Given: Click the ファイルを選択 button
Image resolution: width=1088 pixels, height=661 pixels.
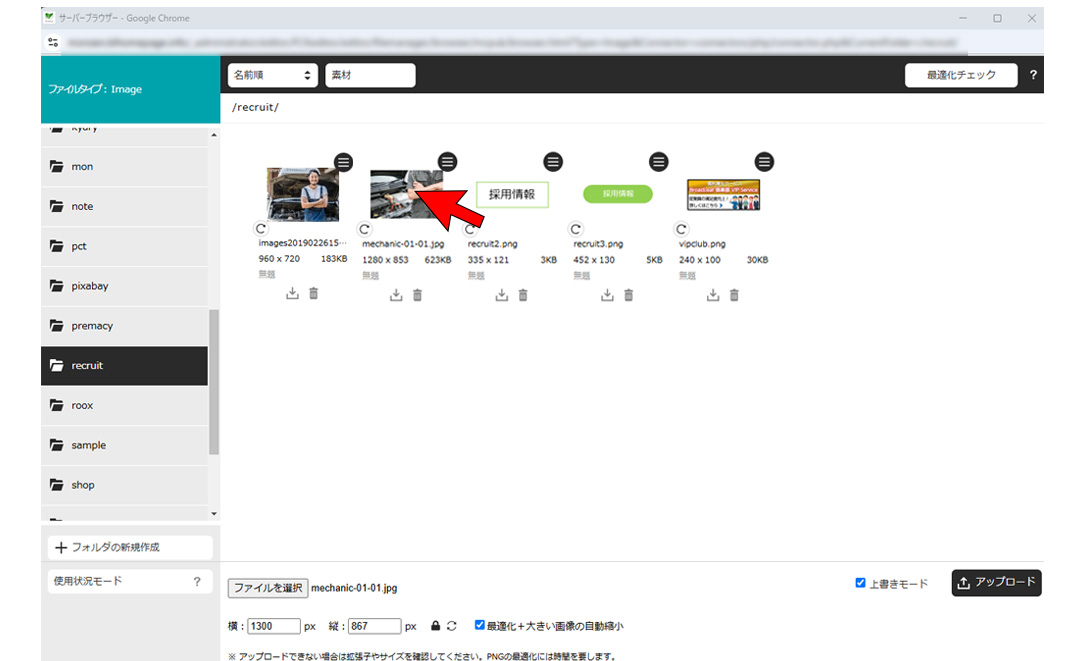Looking at the screenshot, I should click(267, 588).
